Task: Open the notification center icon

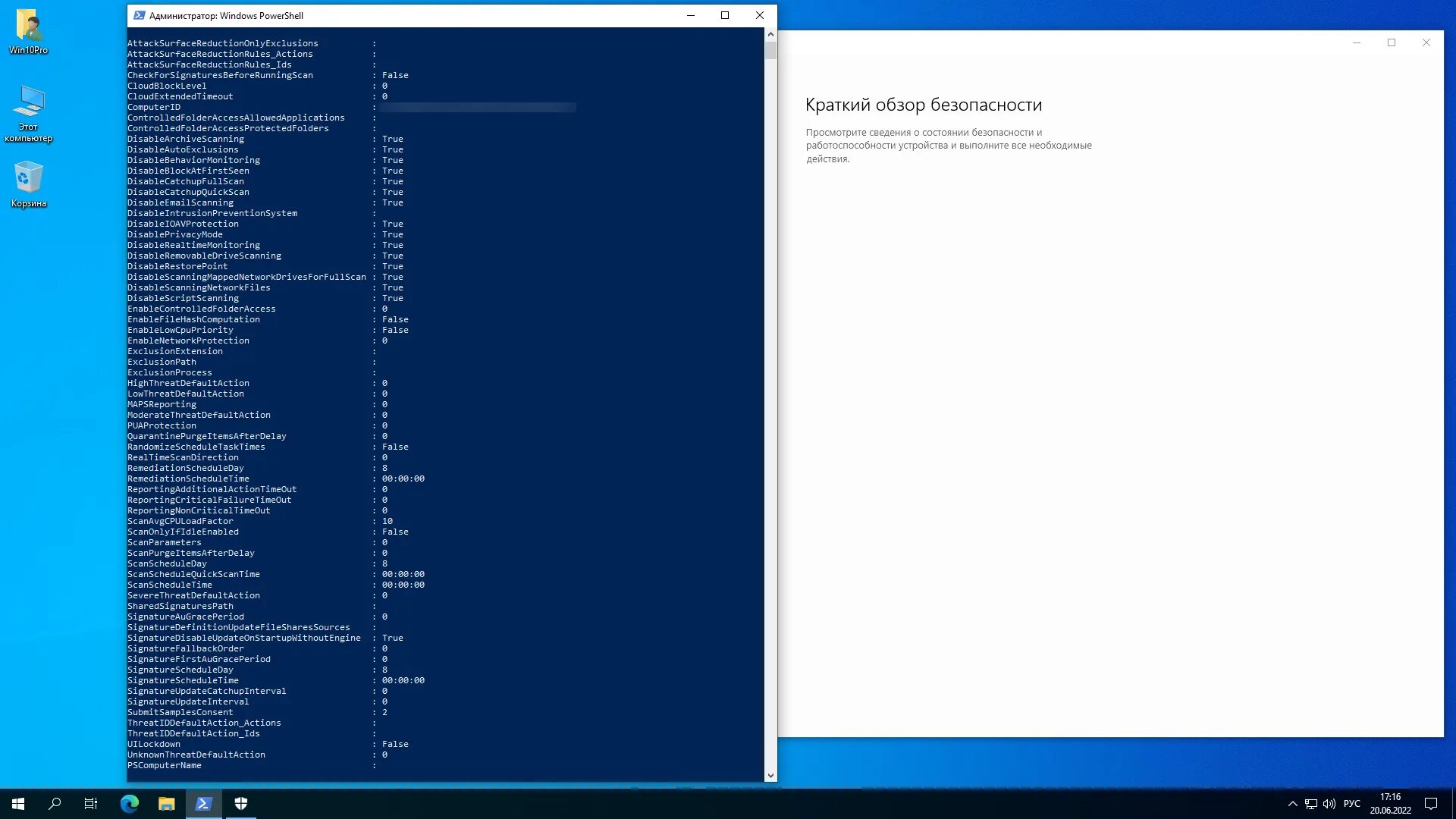Action: coord(1431,804)
